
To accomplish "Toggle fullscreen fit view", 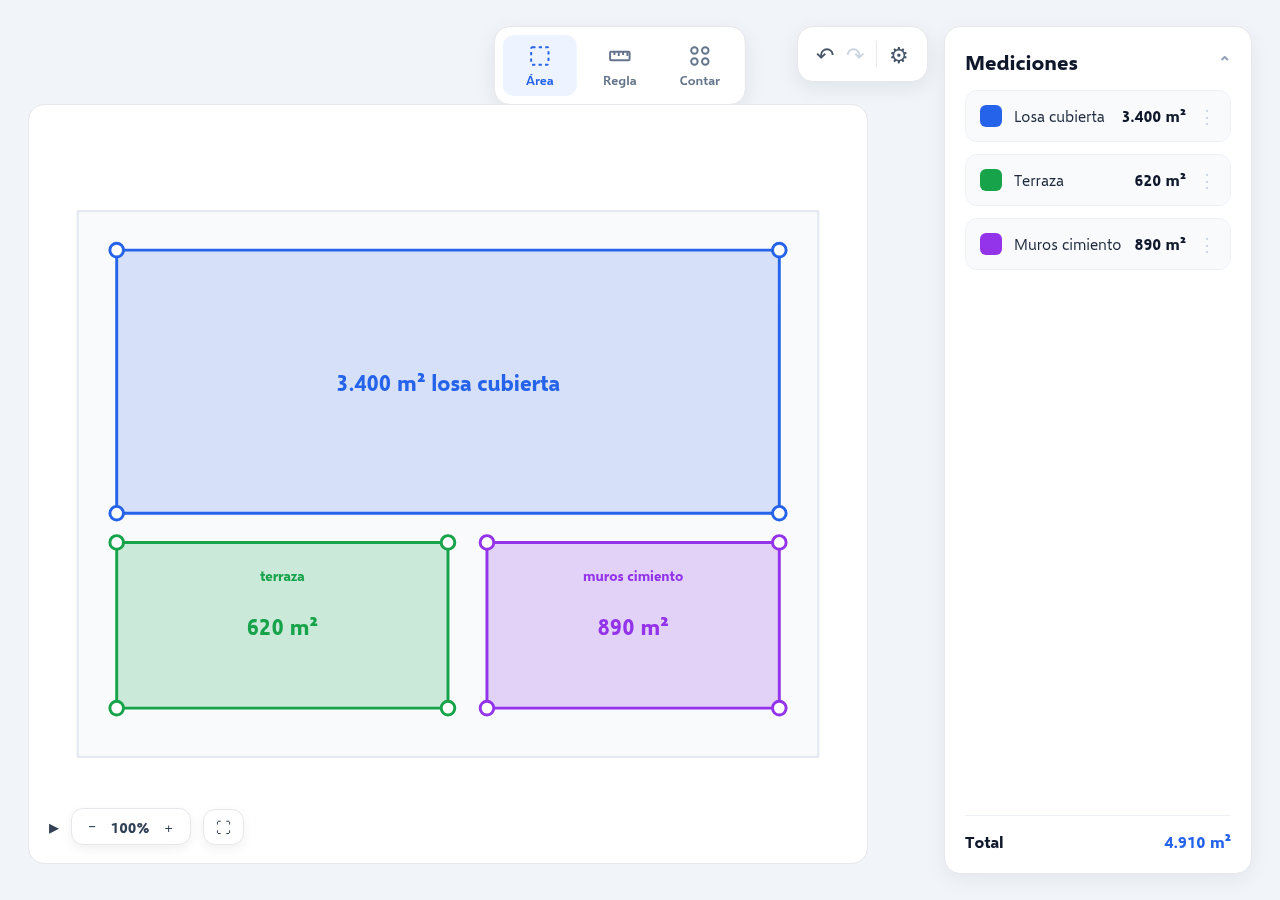I will [x=223, y=827].
